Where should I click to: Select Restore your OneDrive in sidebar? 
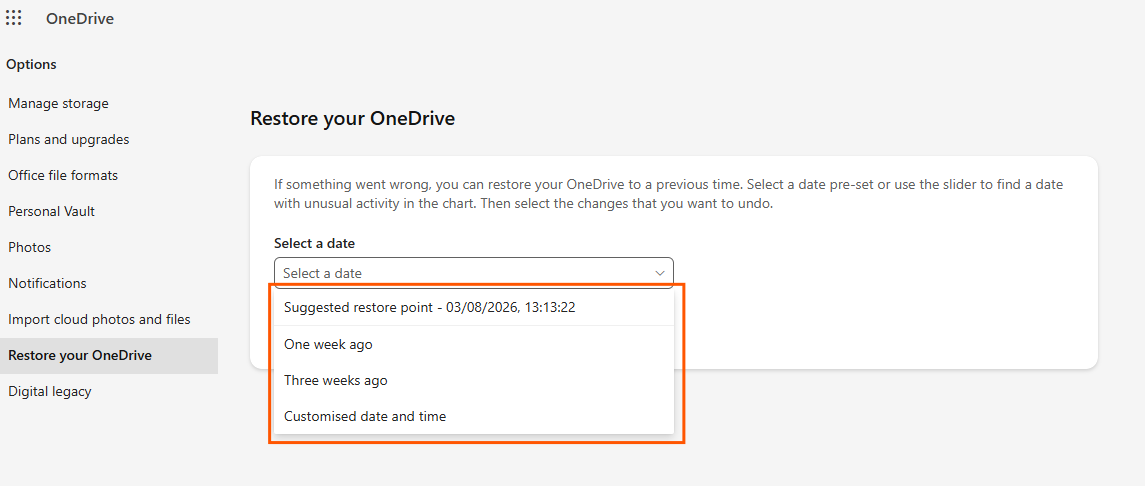pyautogui.click(x=109, y=355)
